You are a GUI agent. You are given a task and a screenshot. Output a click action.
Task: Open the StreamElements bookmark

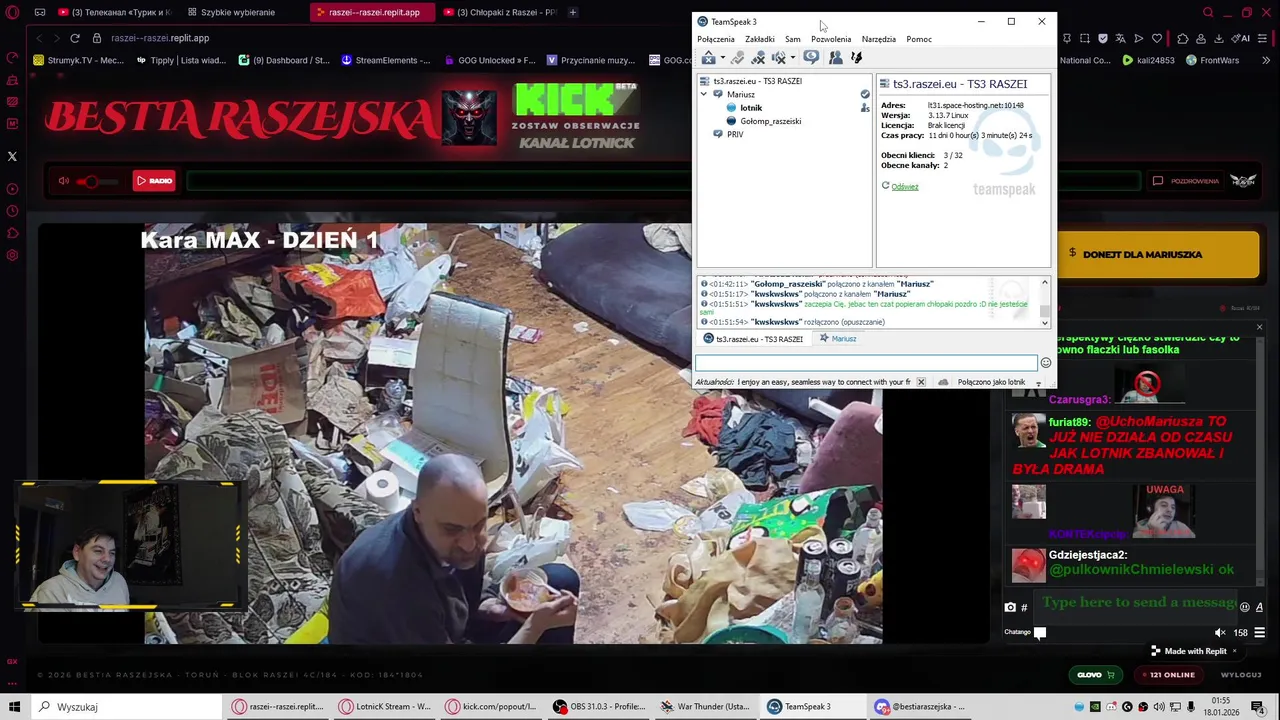point(385,60)
